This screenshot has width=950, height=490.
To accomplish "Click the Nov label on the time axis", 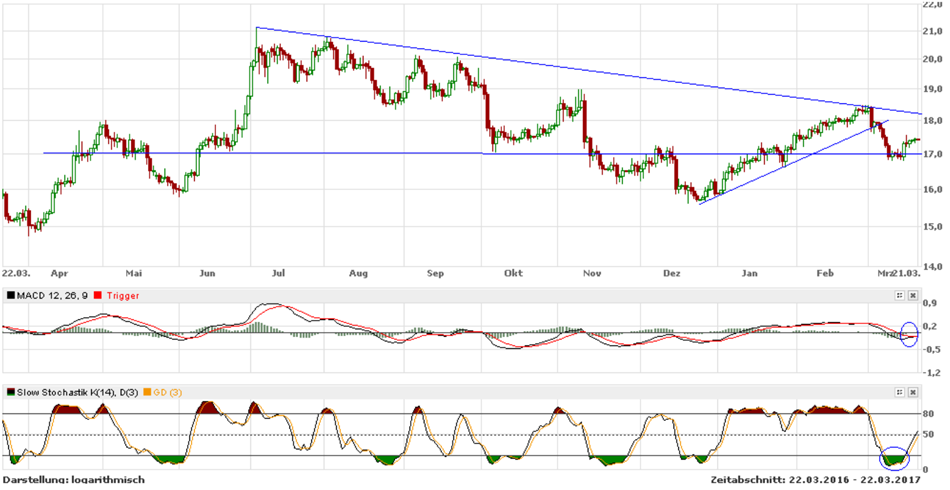I will coord(592,272).
